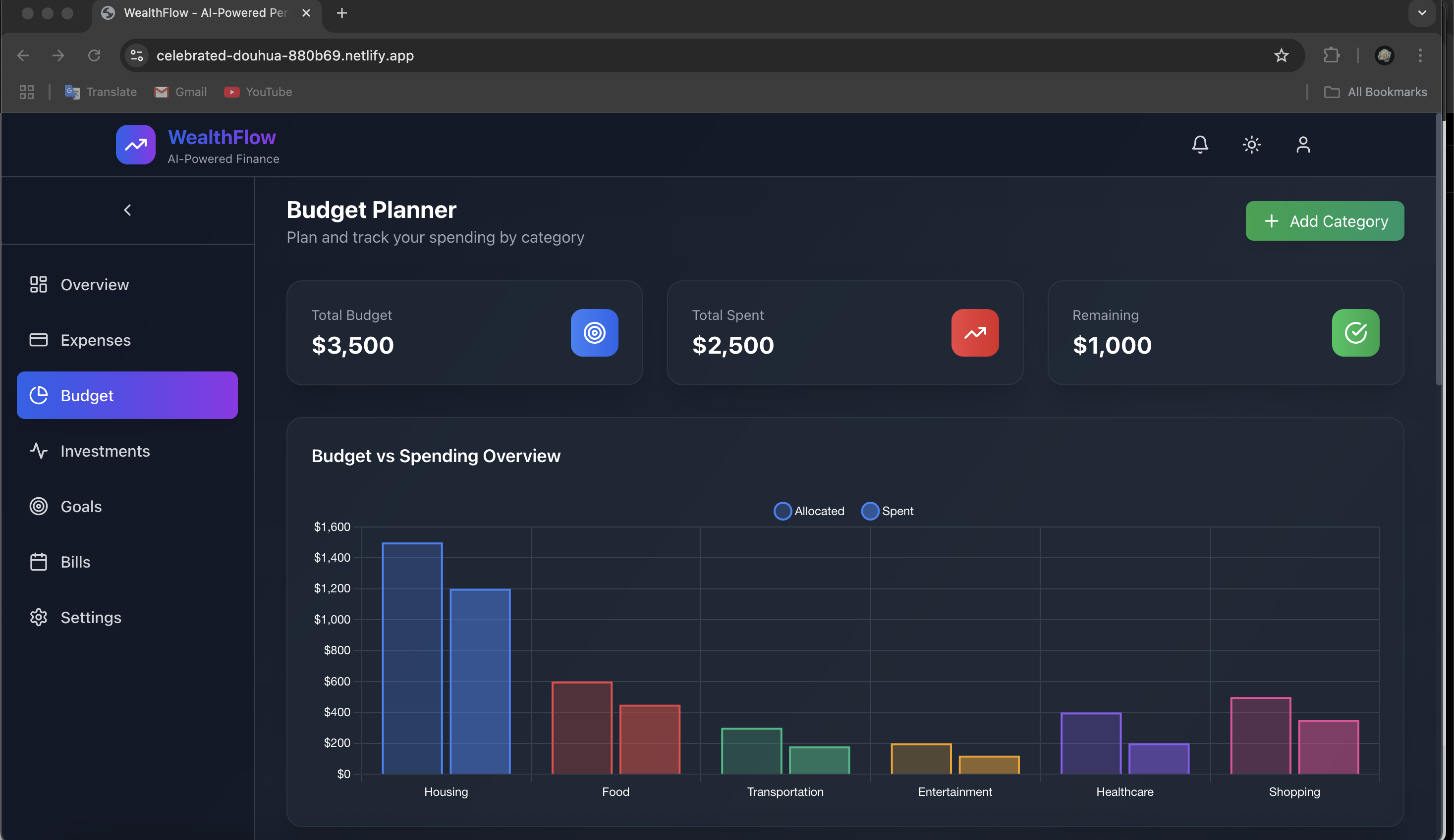The image size is (1454, 840).
Task: Open the sidebar Settings
Action: [91, 618]
